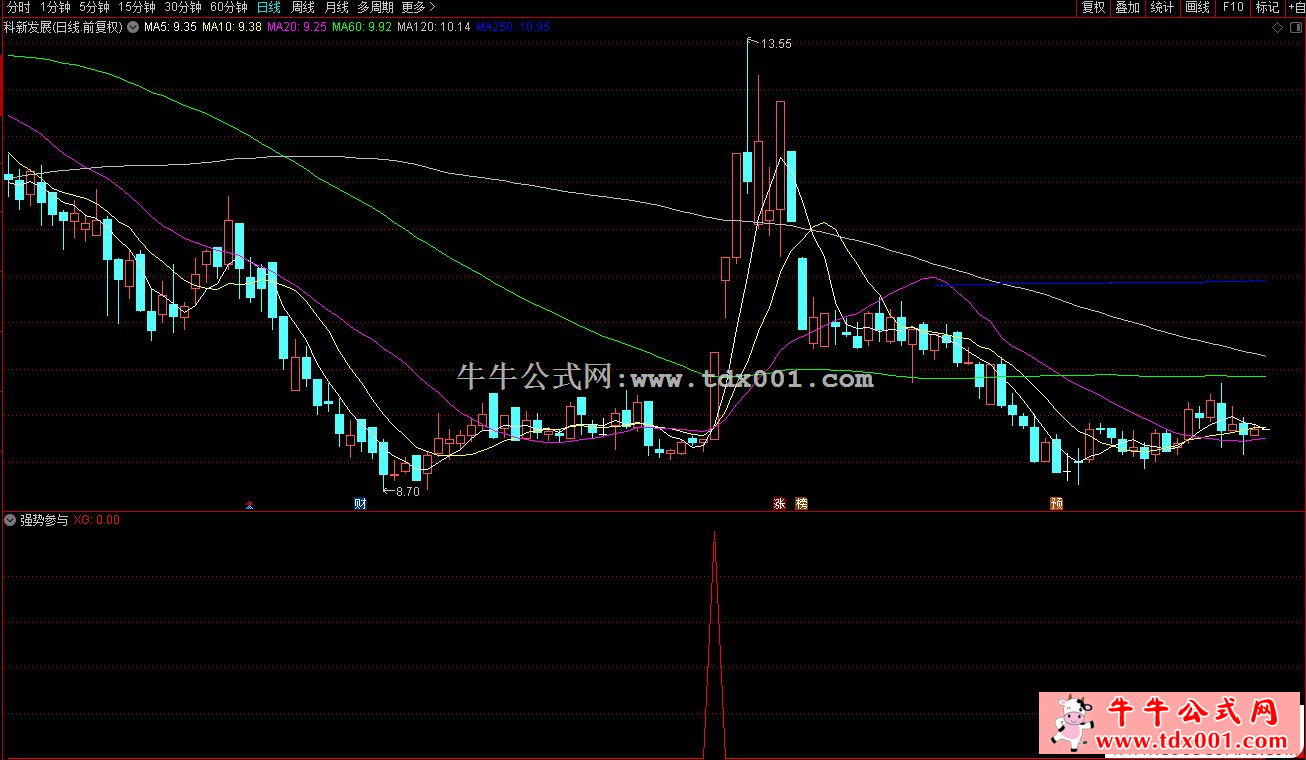Click the MA10: 9.38 label
This screenshot has width=1306, height=760.
tap(232, 27)
